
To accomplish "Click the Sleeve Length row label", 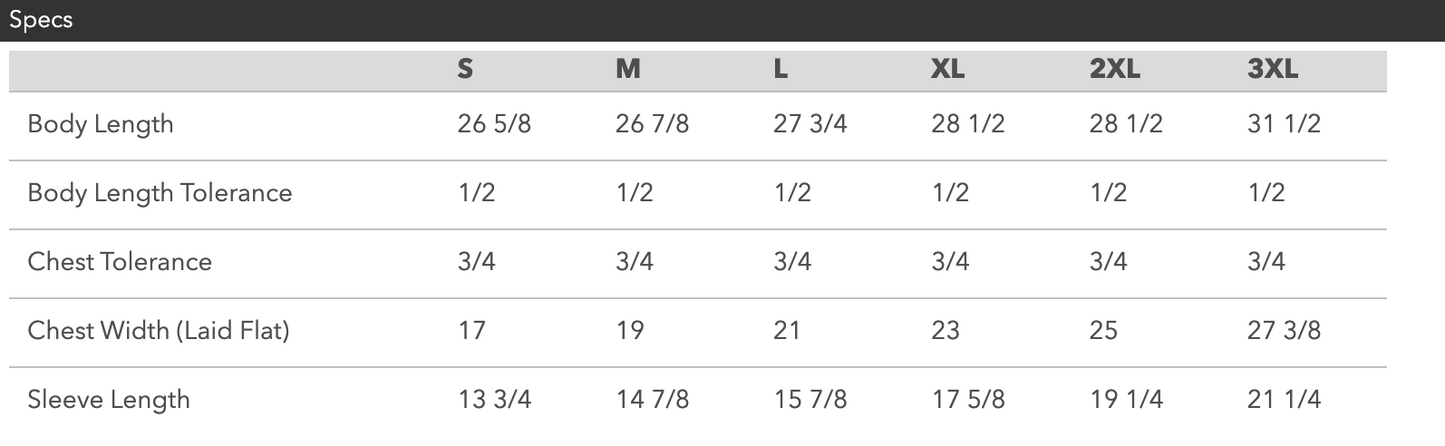I will 108,400.
